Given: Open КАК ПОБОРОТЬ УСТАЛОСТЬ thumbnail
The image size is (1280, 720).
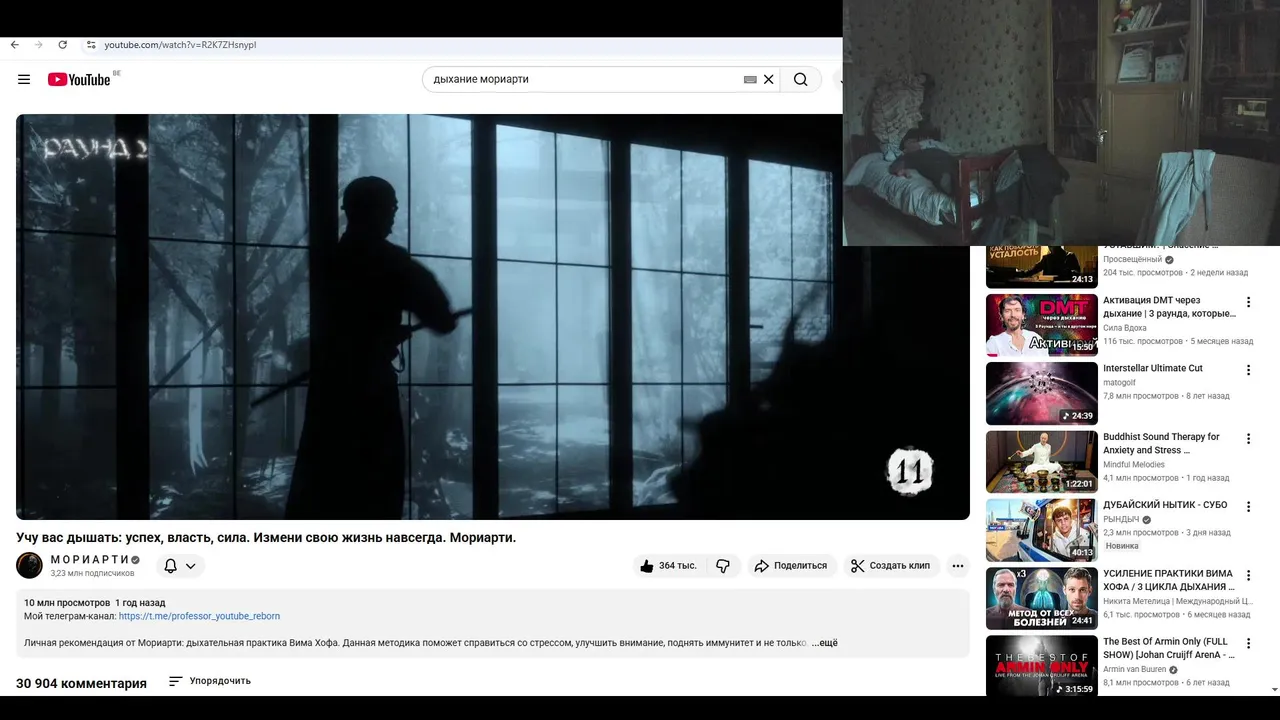Looking at the screenshot, I should click(x=1042, y=267).
